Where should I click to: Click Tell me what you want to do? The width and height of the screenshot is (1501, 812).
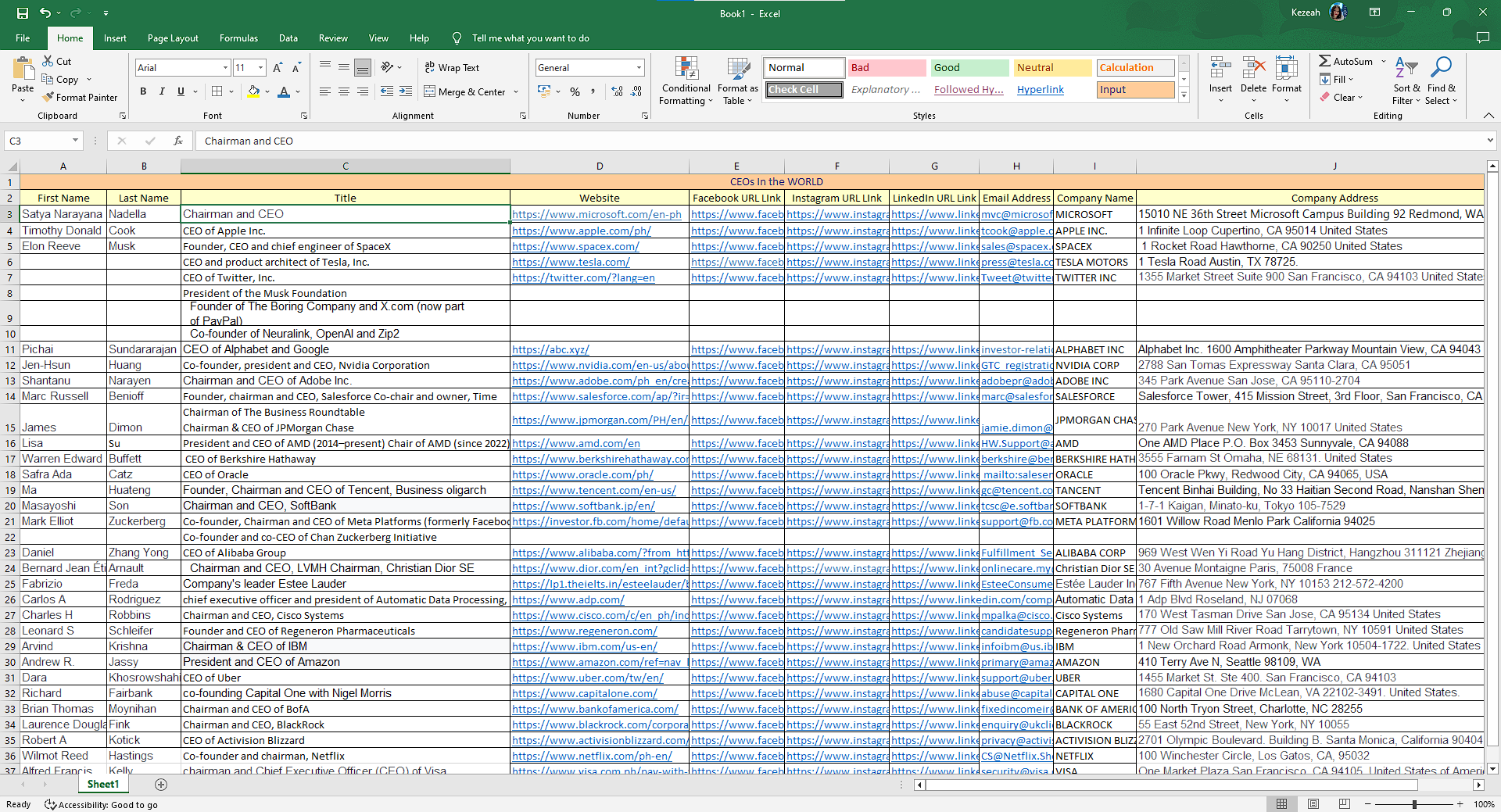(x=530, y=38)
